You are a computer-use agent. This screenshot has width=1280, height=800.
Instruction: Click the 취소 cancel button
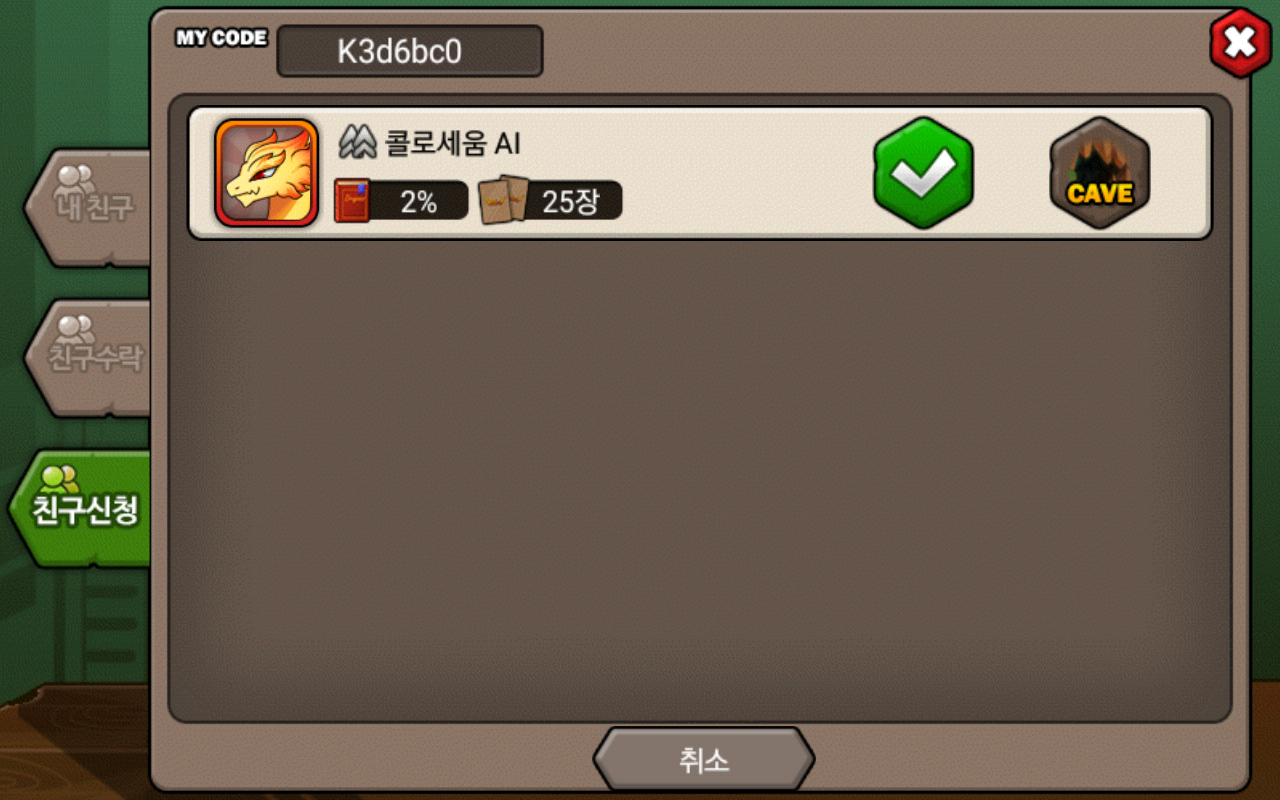[x=704, y=759]
